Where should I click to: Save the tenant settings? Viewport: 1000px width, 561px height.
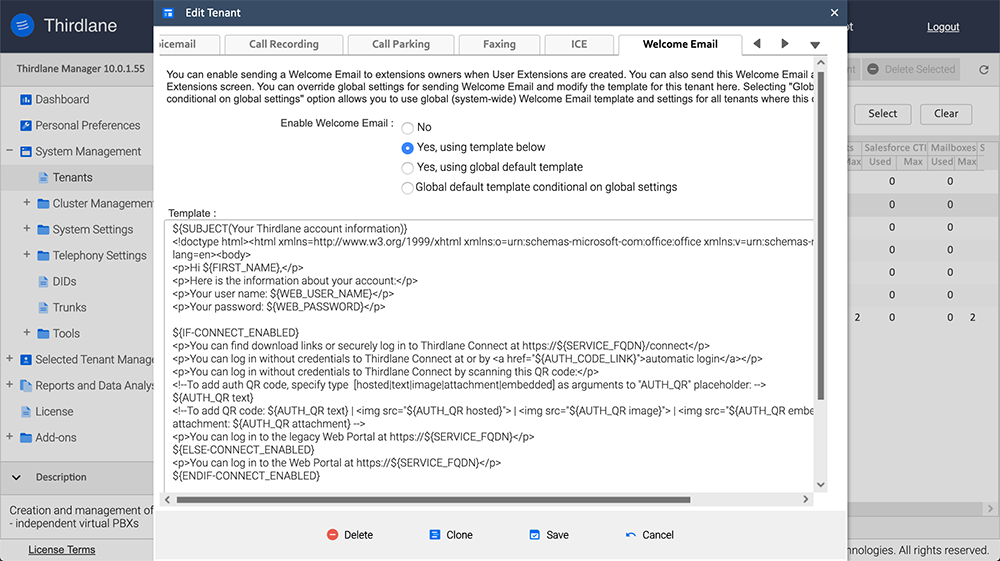pos(549,535)
